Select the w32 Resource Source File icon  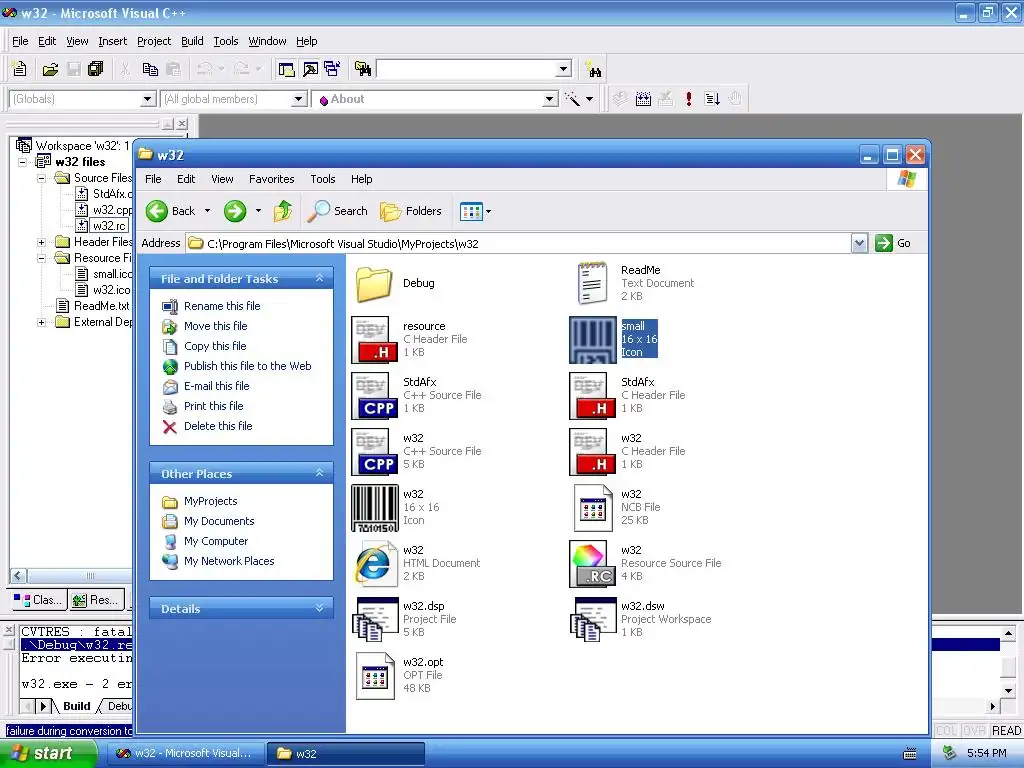pyautogui.click(x=592, y=564)
